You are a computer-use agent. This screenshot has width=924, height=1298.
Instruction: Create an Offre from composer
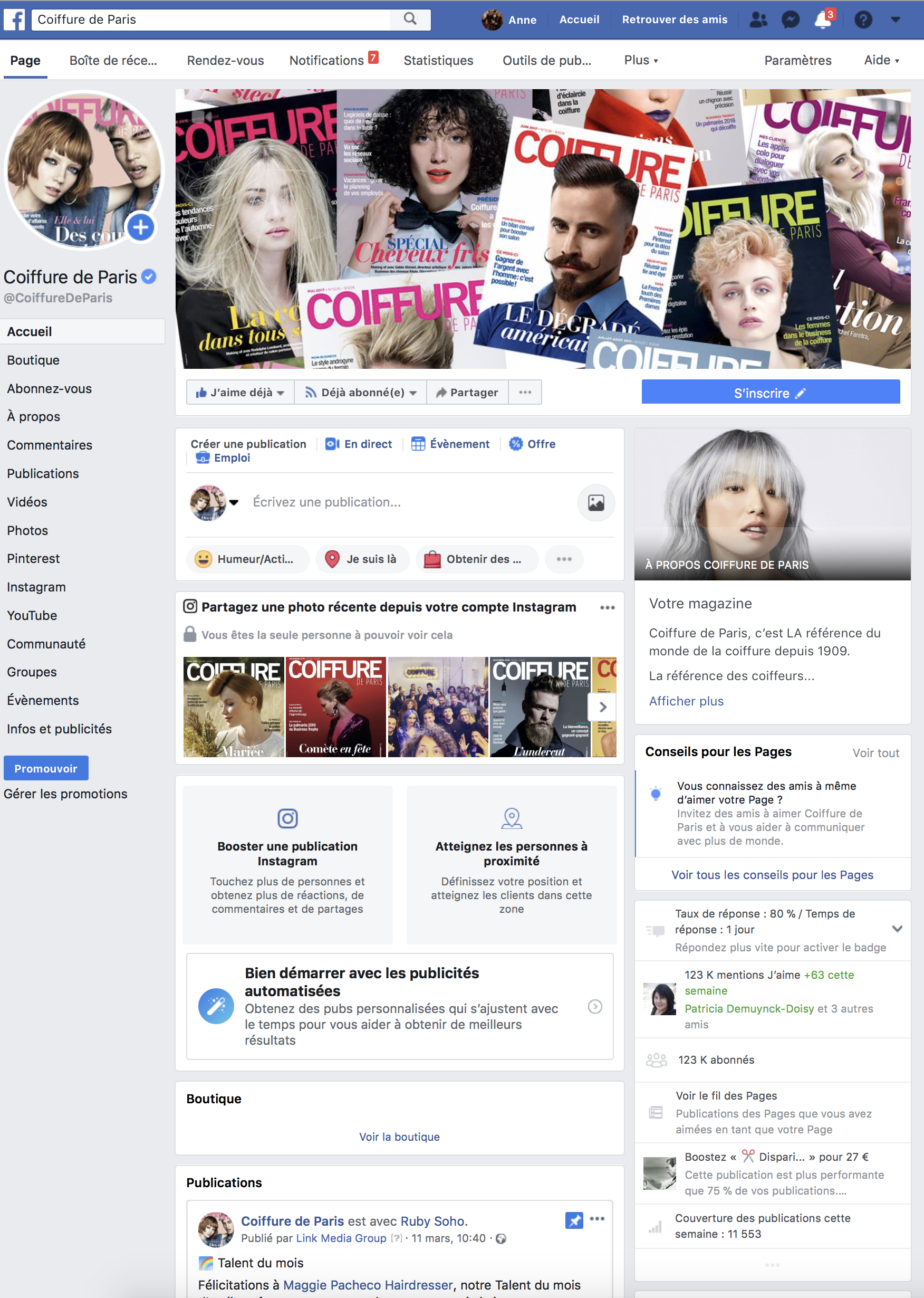click(x=533, y=444)
